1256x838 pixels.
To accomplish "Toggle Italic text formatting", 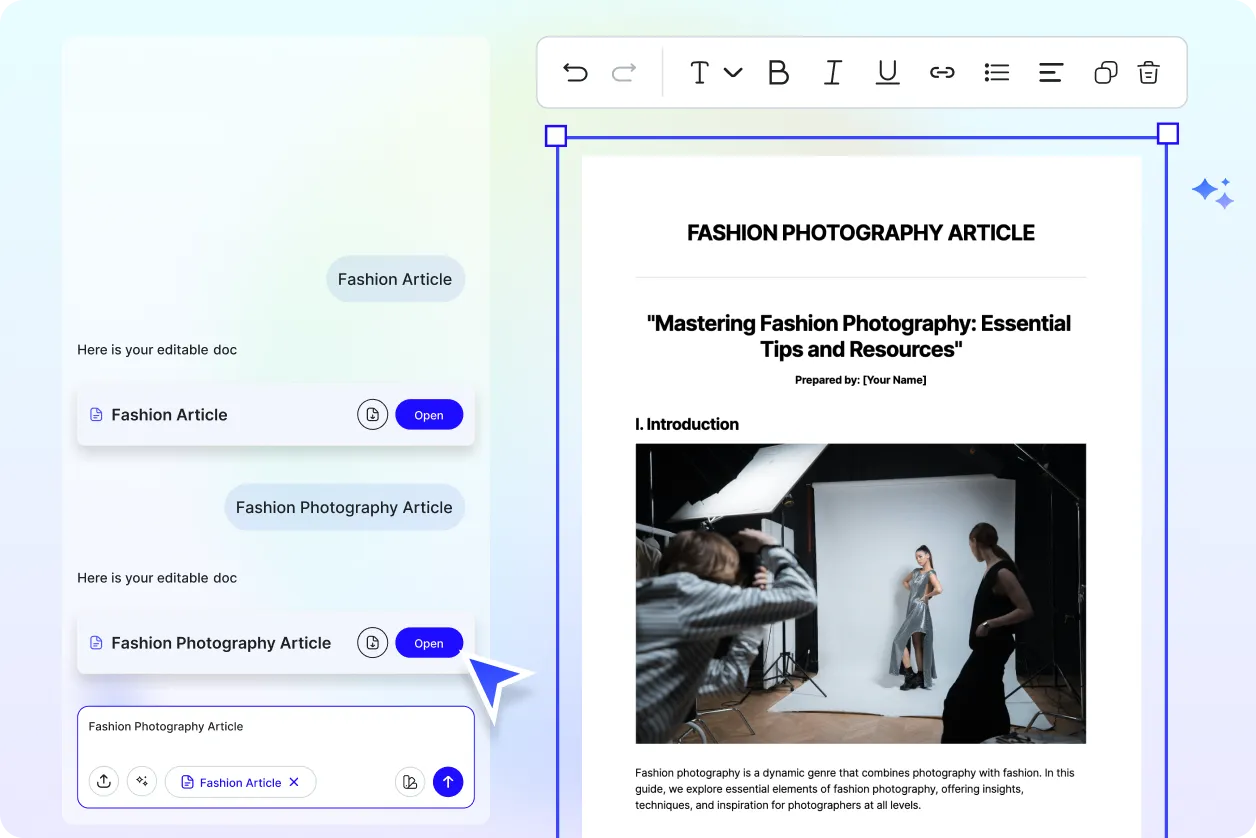I will point(832,72).
